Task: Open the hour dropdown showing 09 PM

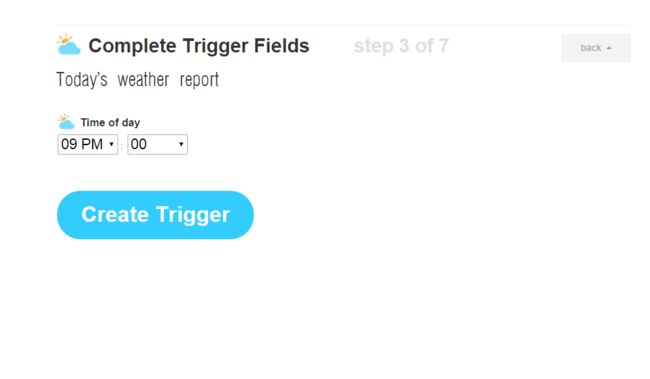Action: pos(88,144)
